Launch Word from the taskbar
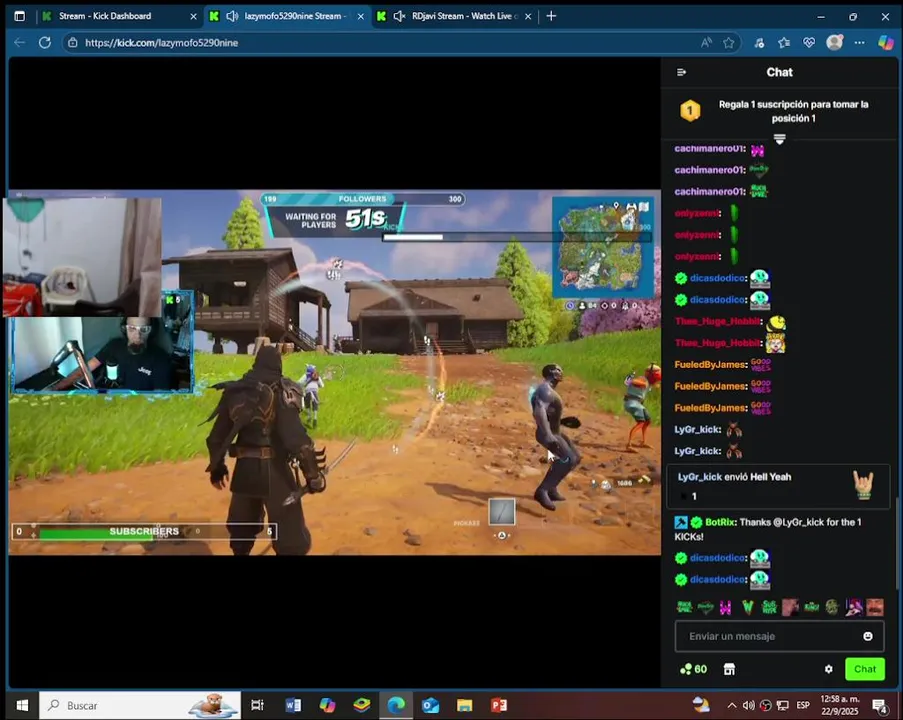Image resolution: width=903 pixels, height=720 pixels. [293, 705]
